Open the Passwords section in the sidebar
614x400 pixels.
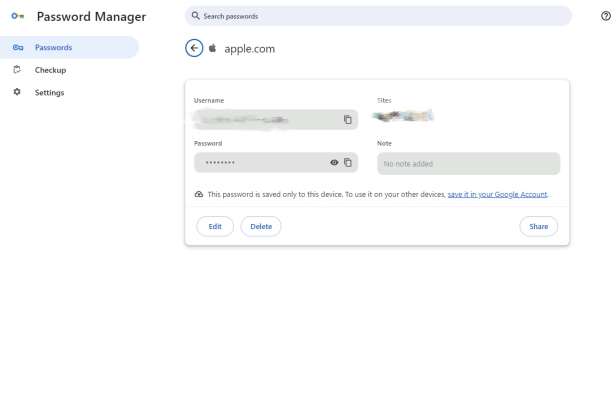(x=54, y=47)
